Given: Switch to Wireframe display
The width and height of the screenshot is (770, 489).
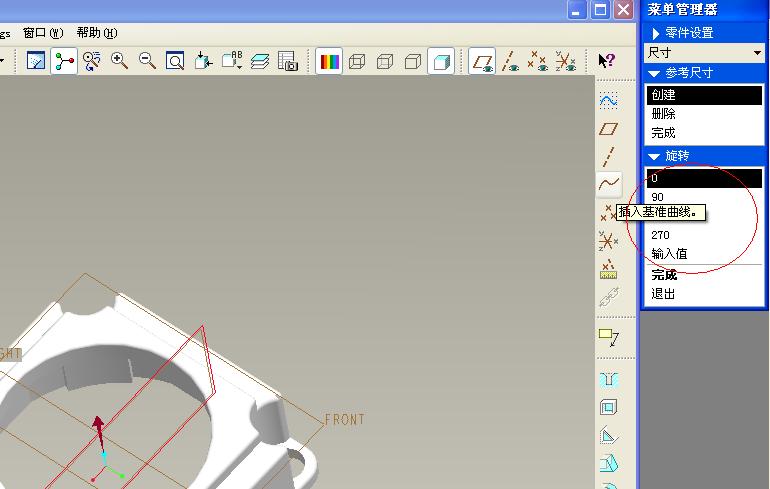Looking at the screenshot, I should (357, 61).
